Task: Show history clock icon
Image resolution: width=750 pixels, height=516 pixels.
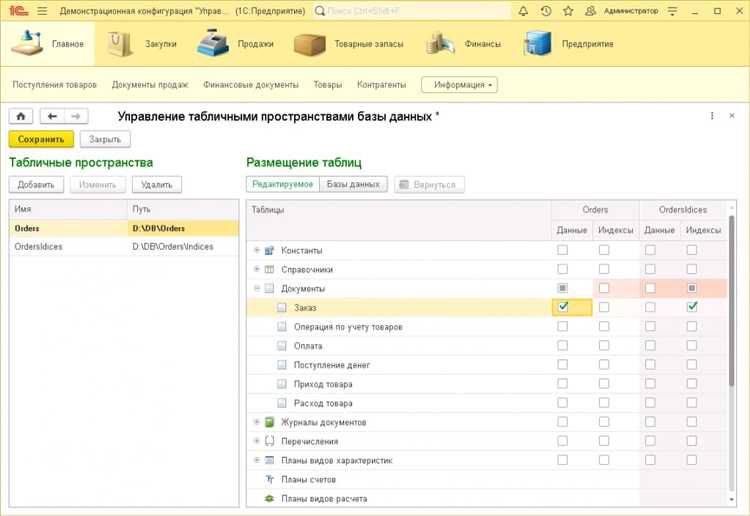Action: coord(546,11)
